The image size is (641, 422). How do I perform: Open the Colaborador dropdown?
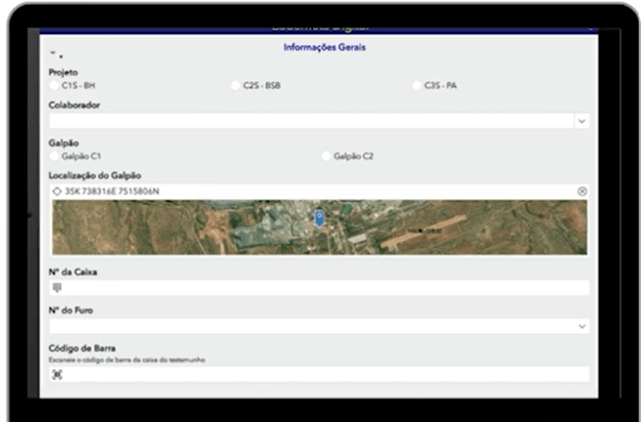pos(581,121)
